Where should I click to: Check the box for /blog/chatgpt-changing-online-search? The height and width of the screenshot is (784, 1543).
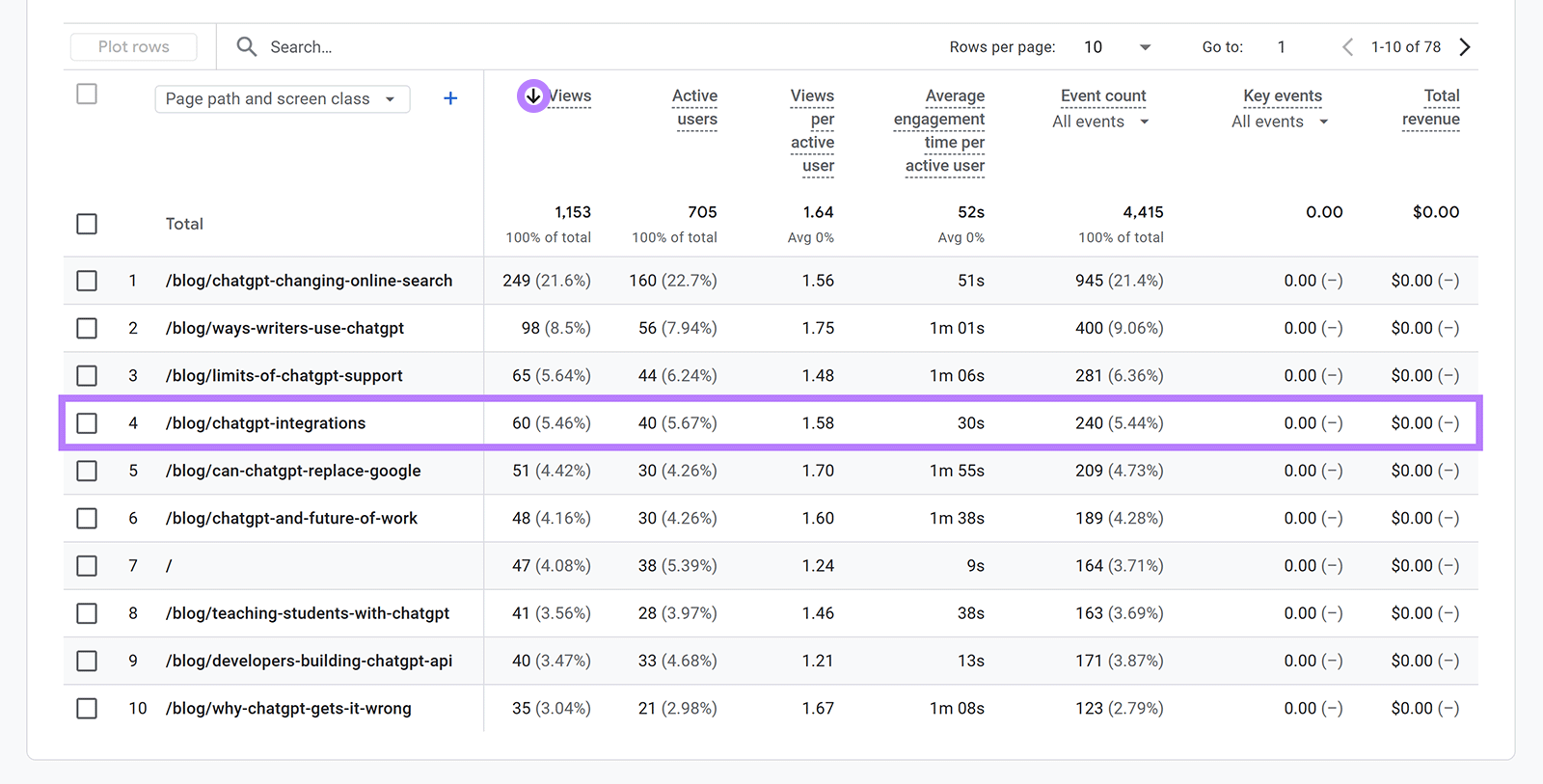point(87,281)
